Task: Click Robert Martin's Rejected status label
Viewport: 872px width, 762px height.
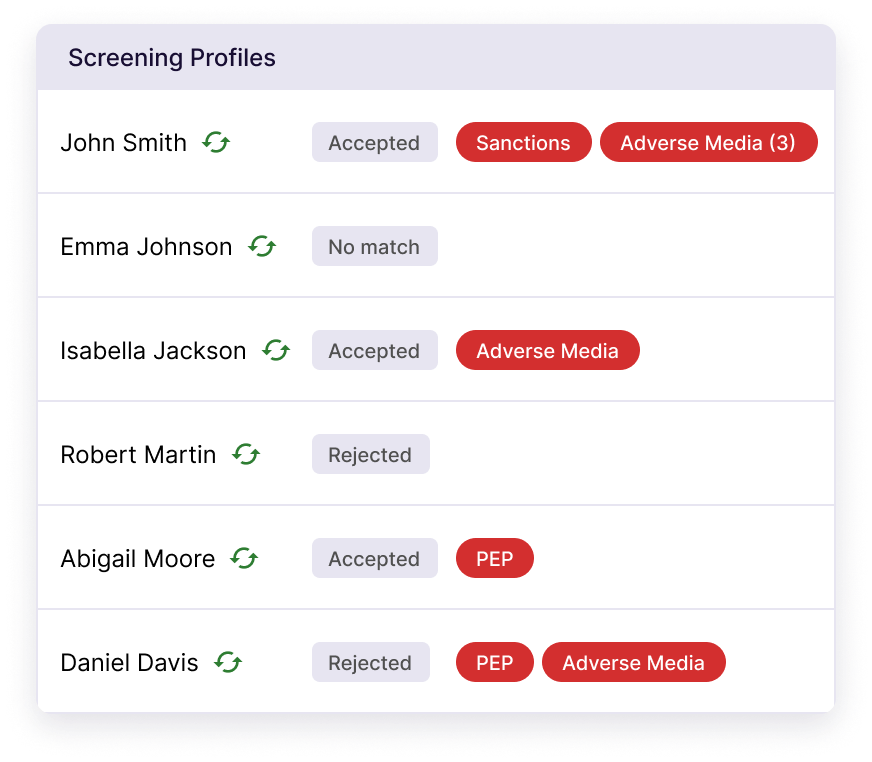Action: click(370, 455)
